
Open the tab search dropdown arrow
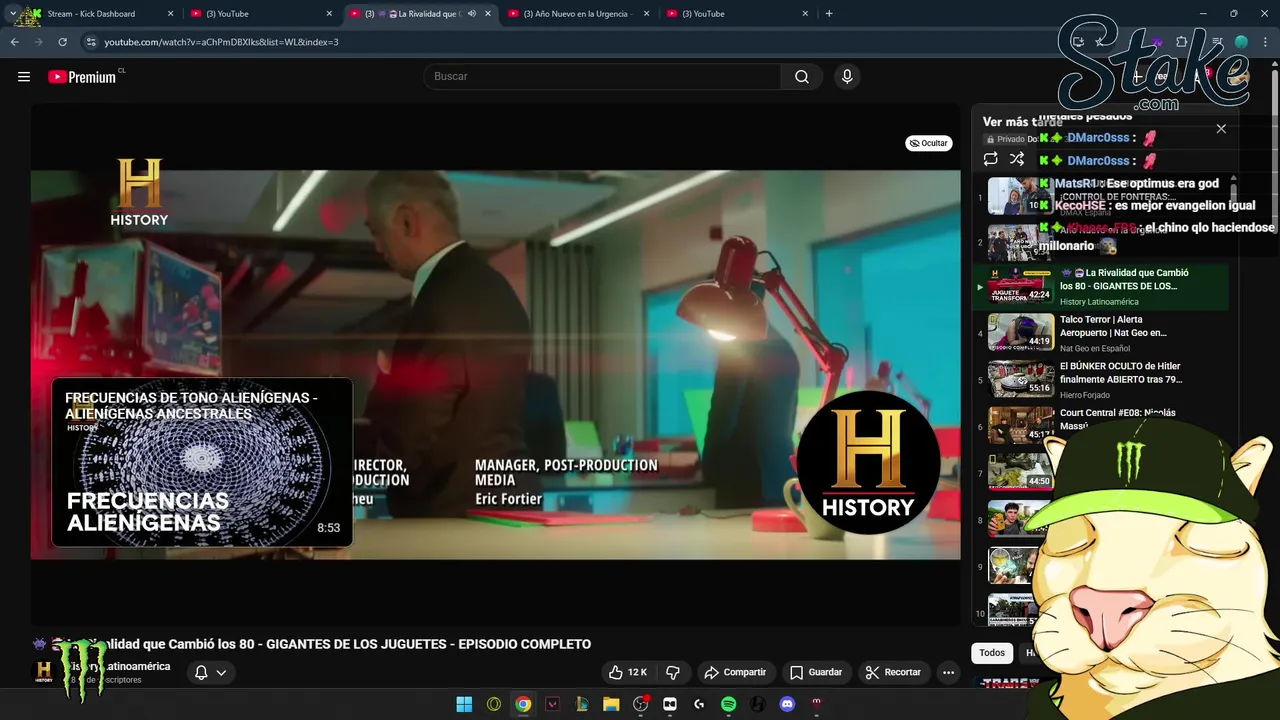click(x=12, y=14)
